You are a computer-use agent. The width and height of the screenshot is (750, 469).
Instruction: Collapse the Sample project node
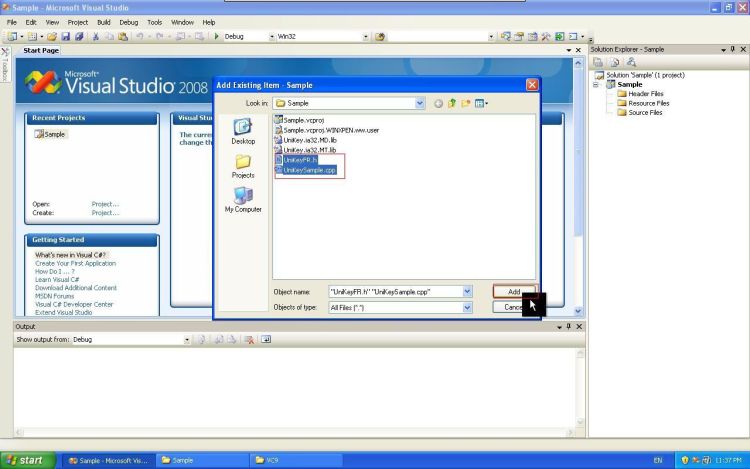[x=596, y=85]
